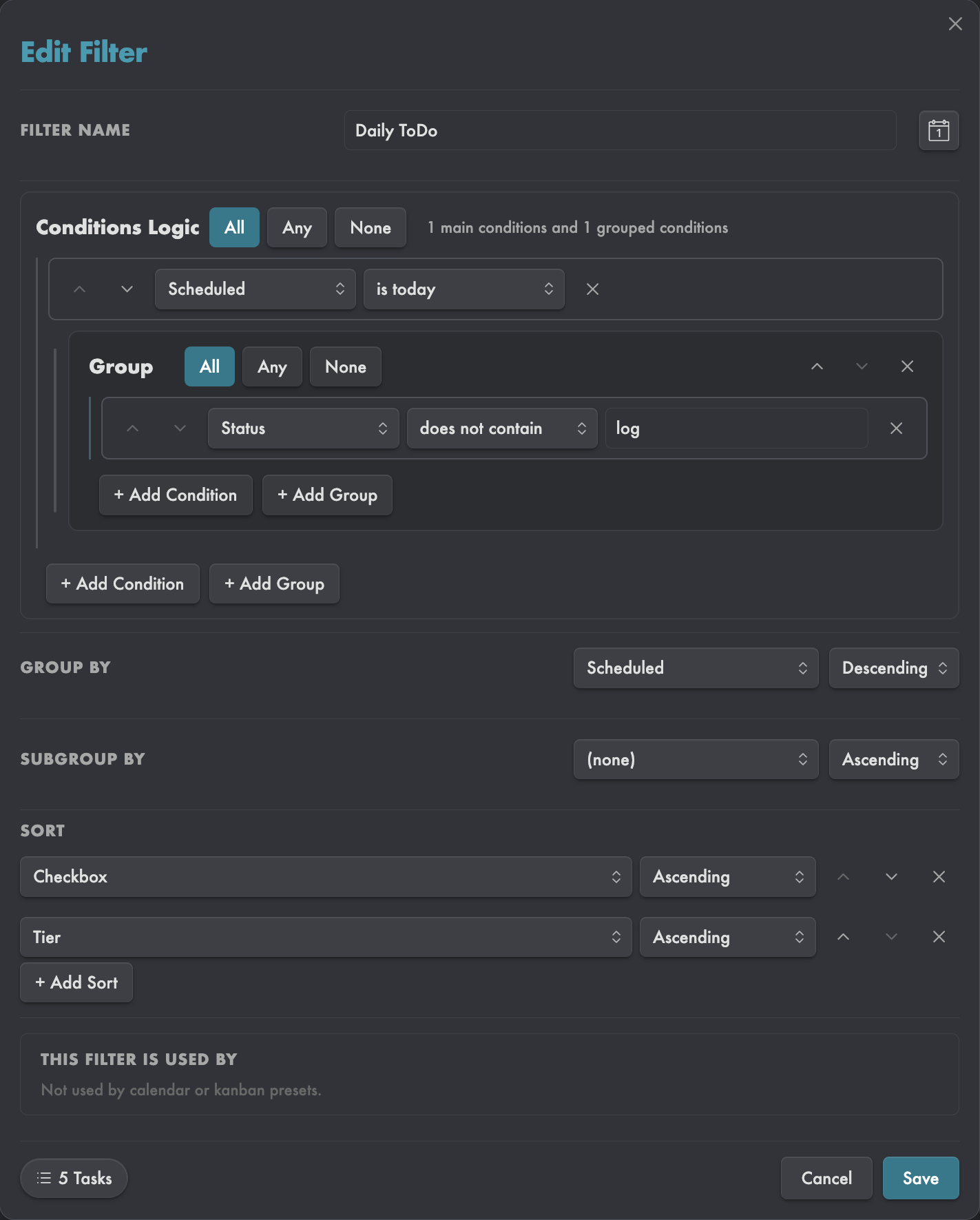Move Scheduled condition up with chevron
Viewport: 980px width, 1220px height.
coord(80,289)
